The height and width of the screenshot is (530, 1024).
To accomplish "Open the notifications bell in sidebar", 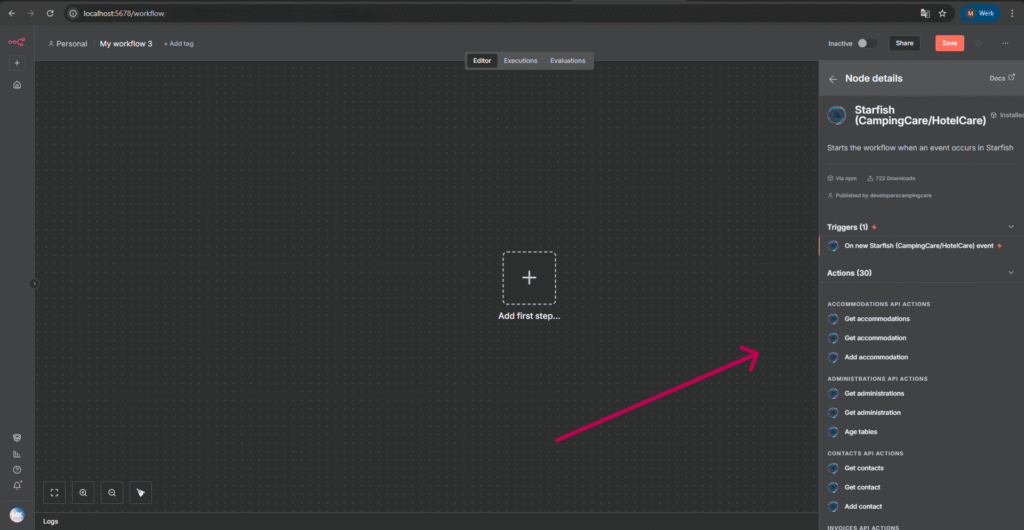I will [16, 485].
